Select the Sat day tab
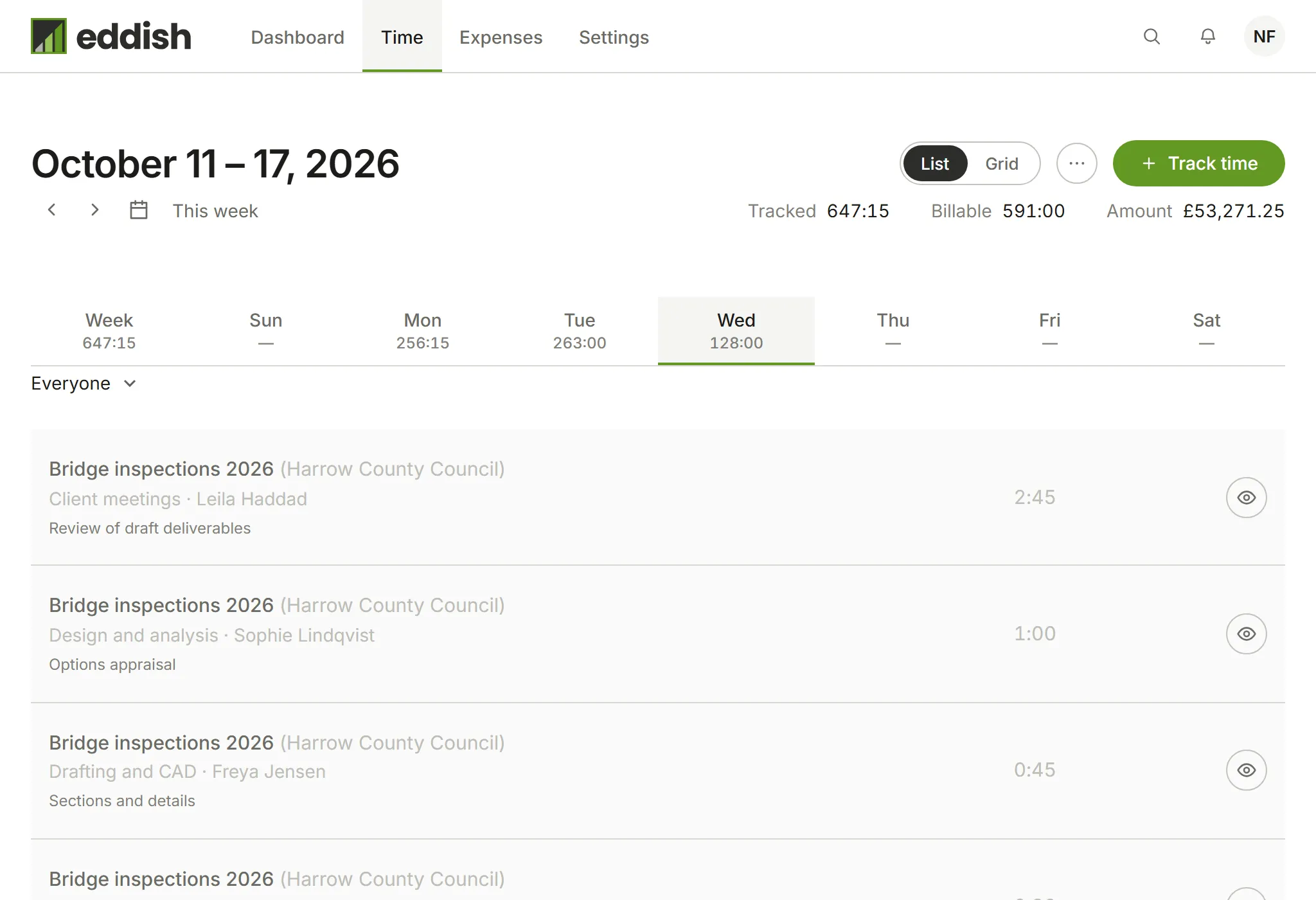The height and width of the screenshot is (900, 1316). click(1207, 331)
